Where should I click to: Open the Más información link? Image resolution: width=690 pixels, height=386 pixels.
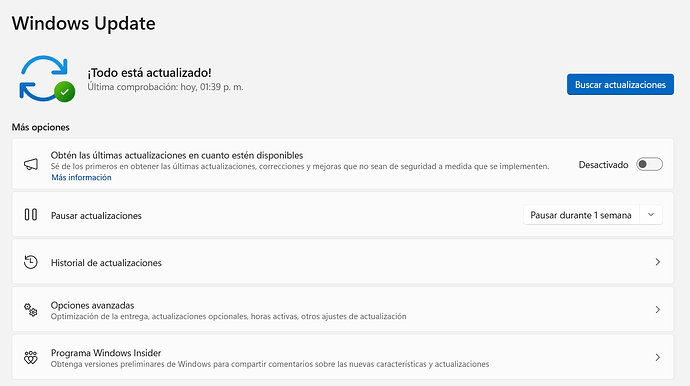[x=81, y=177]
